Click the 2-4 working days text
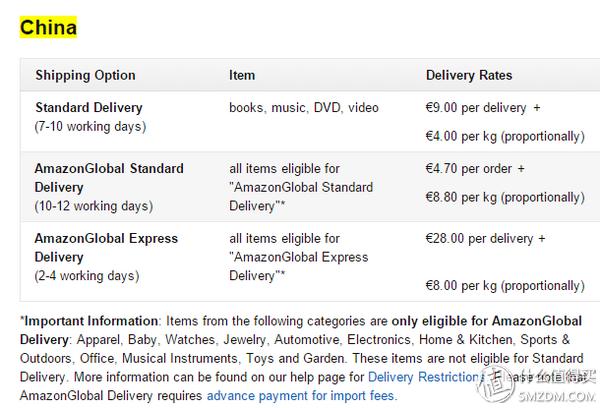The height and width of the screenshot is (408, 600). 87,276
